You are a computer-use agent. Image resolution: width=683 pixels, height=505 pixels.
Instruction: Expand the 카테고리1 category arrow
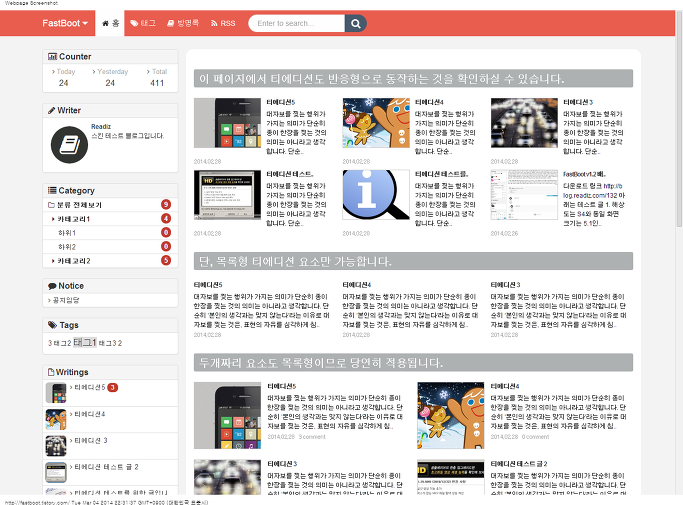point(53,219)
